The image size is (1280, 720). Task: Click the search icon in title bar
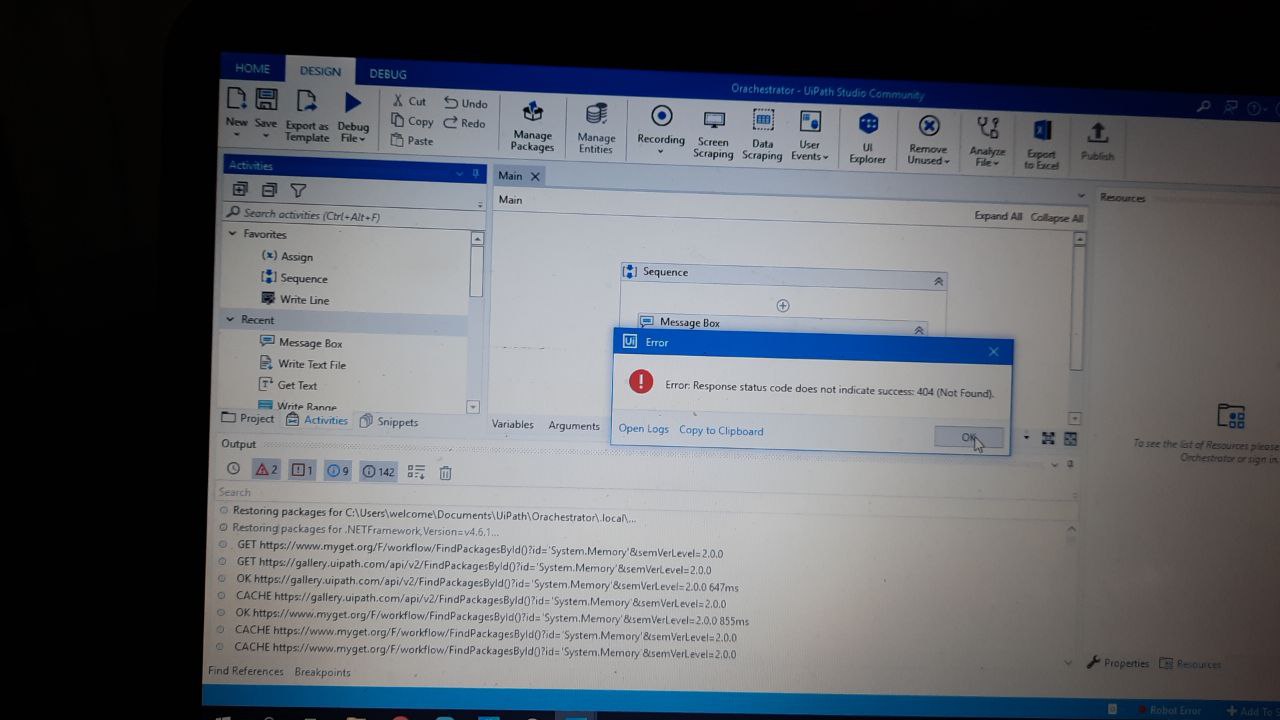[1204, 107]
